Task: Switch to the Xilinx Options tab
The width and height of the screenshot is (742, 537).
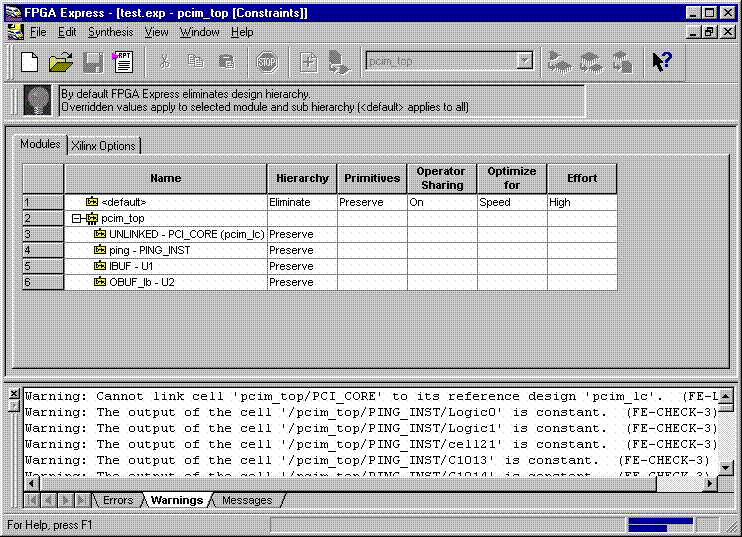Action: 103,146
